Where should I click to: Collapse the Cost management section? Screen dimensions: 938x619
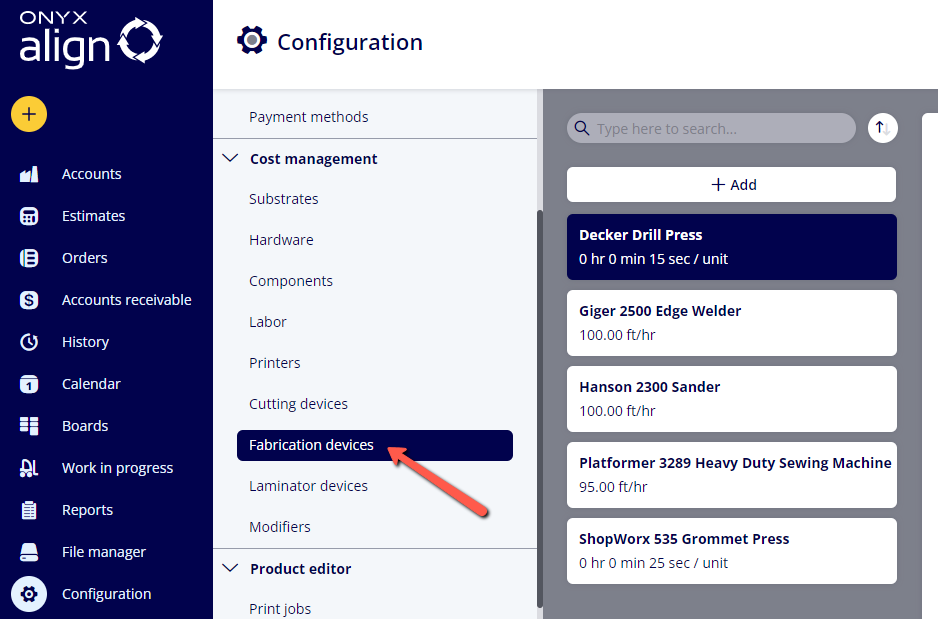pos(230,158)
